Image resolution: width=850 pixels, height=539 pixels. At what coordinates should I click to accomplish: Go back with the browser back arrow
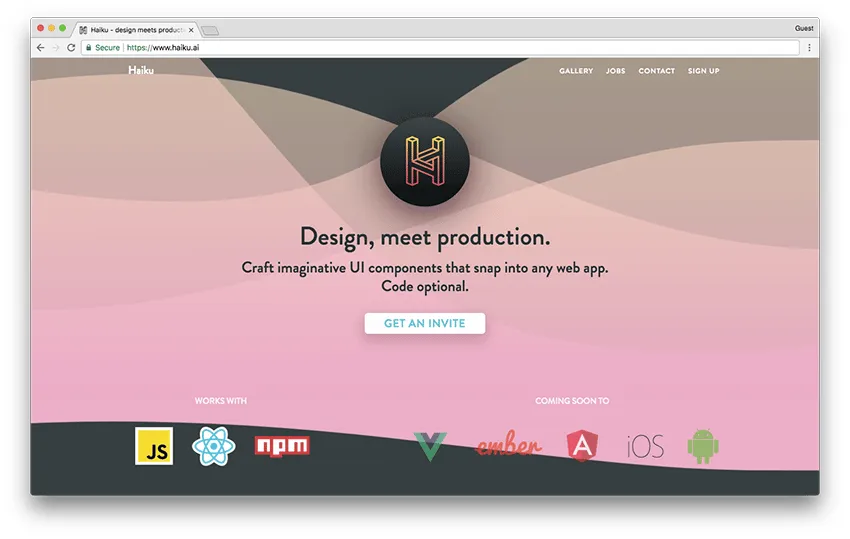coord(41,48)
